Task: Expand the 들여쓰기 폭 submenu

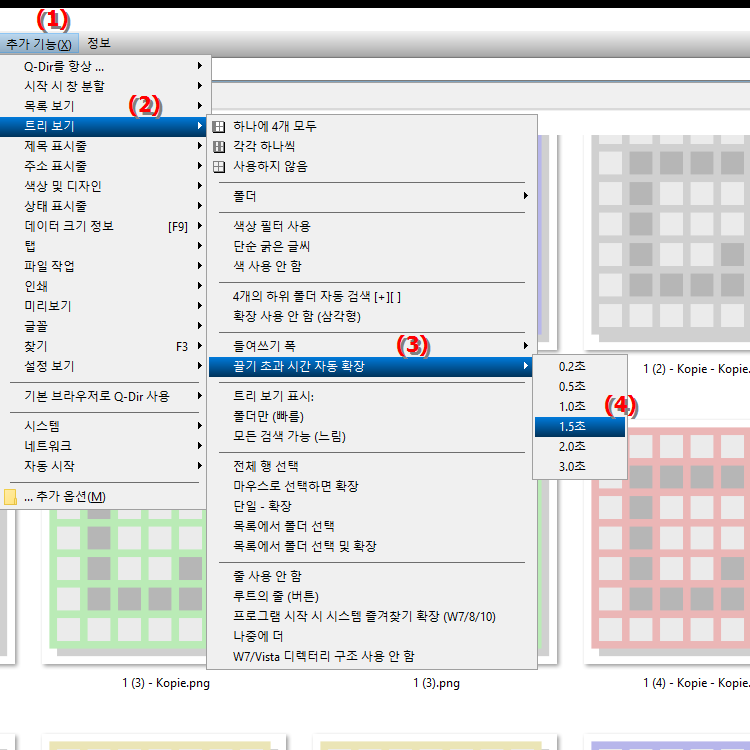Action: 371,346
